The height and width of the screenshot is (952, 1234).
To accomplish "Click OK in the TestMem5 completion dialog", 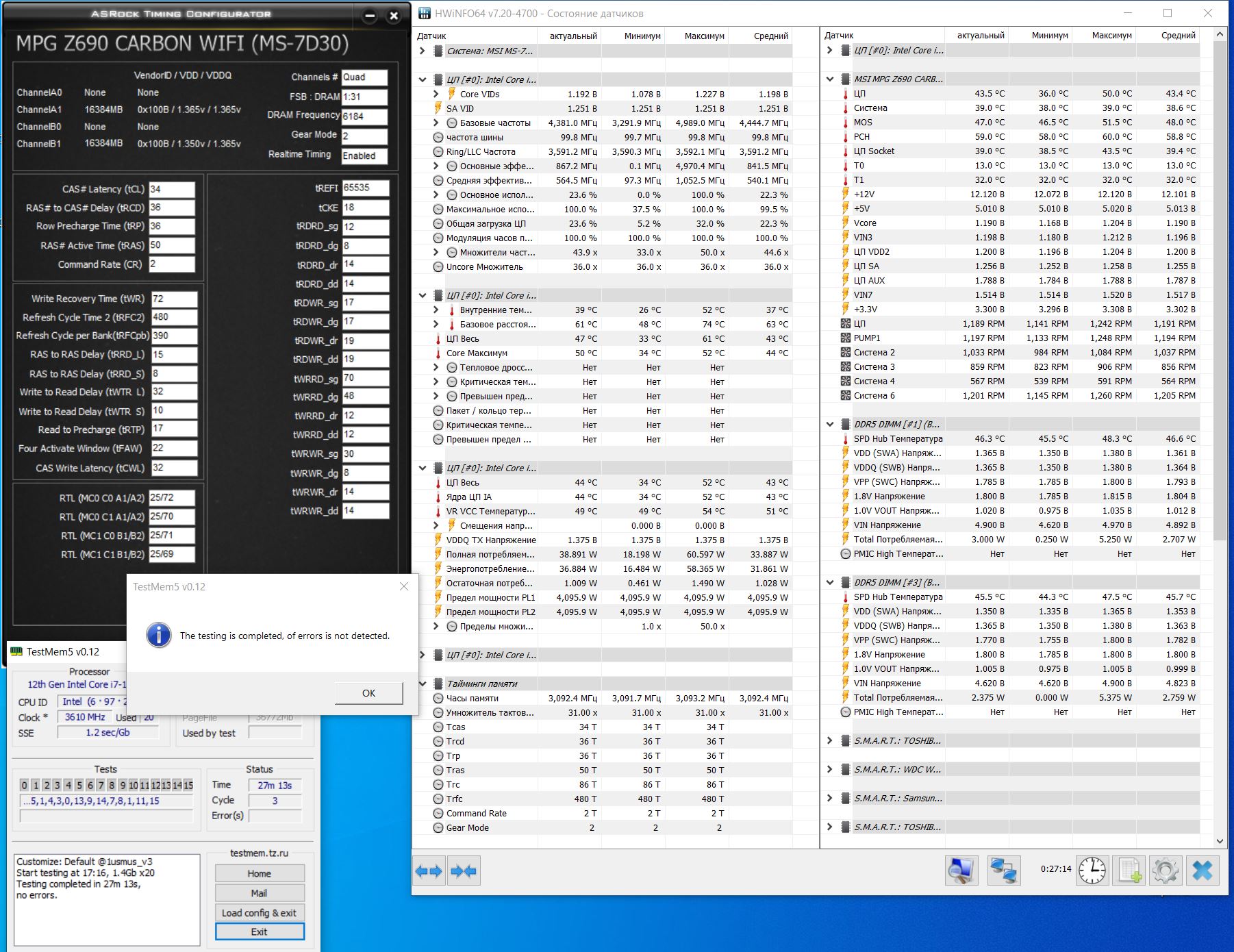I will (368, 693).
